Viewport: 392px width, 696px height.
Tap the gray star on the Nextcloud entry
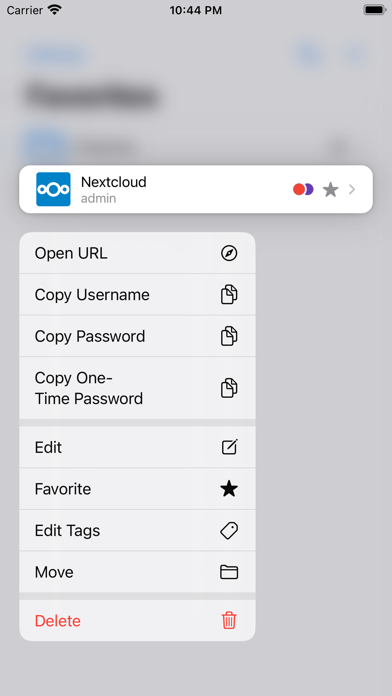(330, 190)
